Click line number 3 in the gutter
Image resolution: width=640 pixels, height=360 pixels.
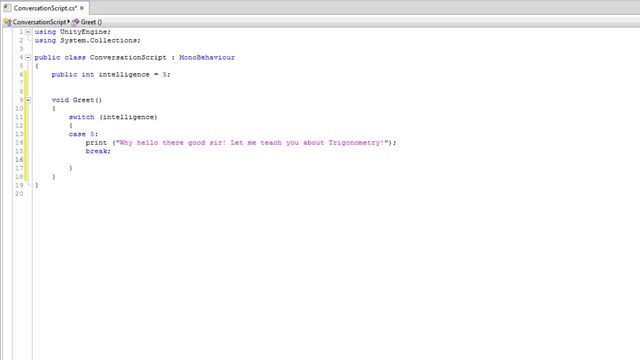[x=21, y=49]
